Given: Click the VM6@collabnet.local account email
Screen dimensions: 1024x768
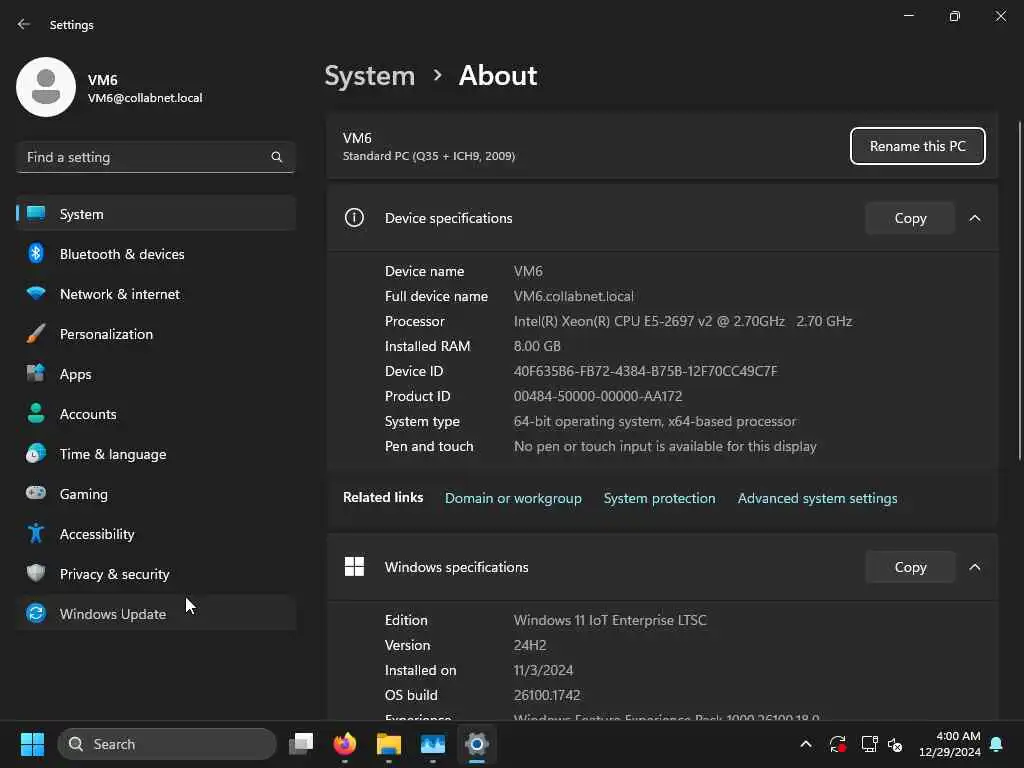Looking at the screenshot, I should (x=145, y=98).
